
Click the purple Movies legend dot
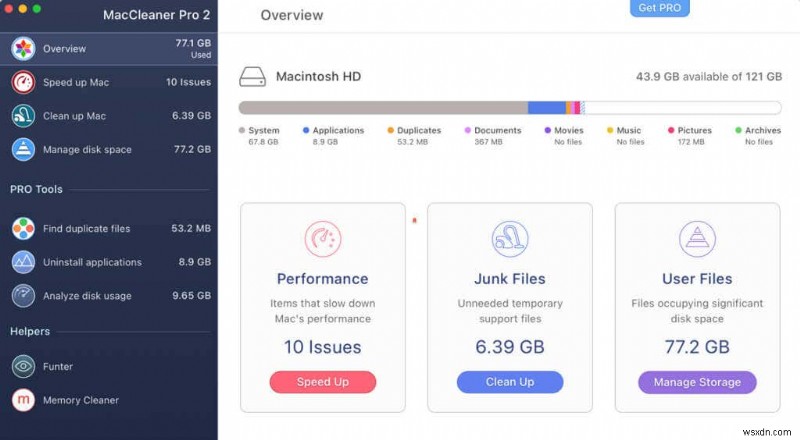[x=548, y=130]
